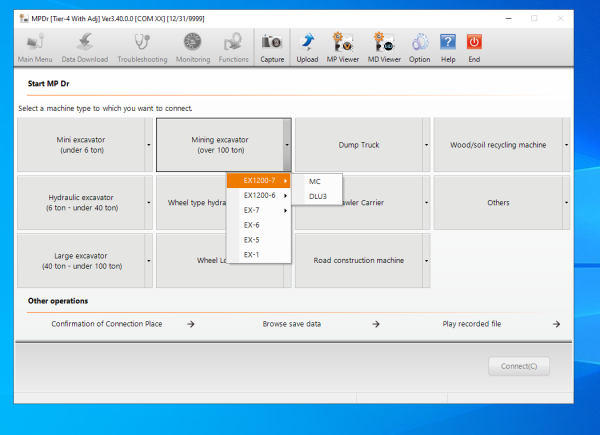
Task: Expand the Wood/soil recycling machine dropdown arrow
Action: [x=566, y=145]
